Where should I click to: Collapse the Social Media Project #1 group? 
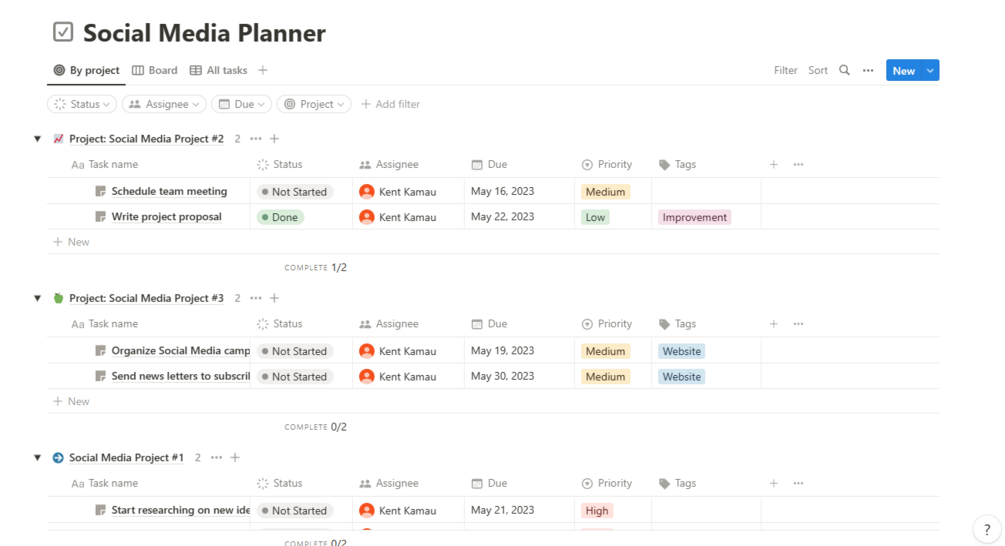(x=38, y=458)
